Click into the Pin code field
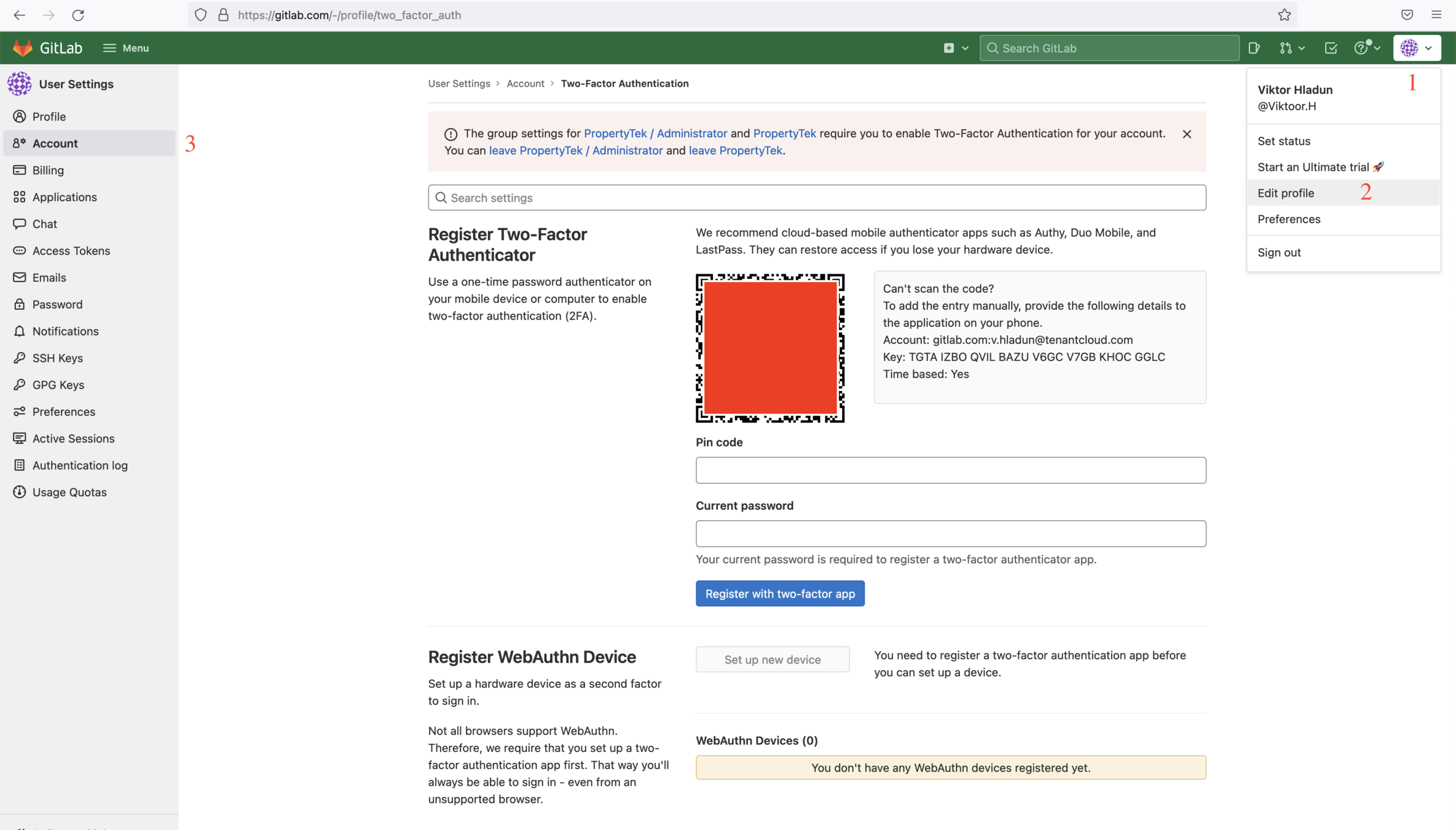The width and height of the screenshot is (1456, 830). click(x=950, y=470)
